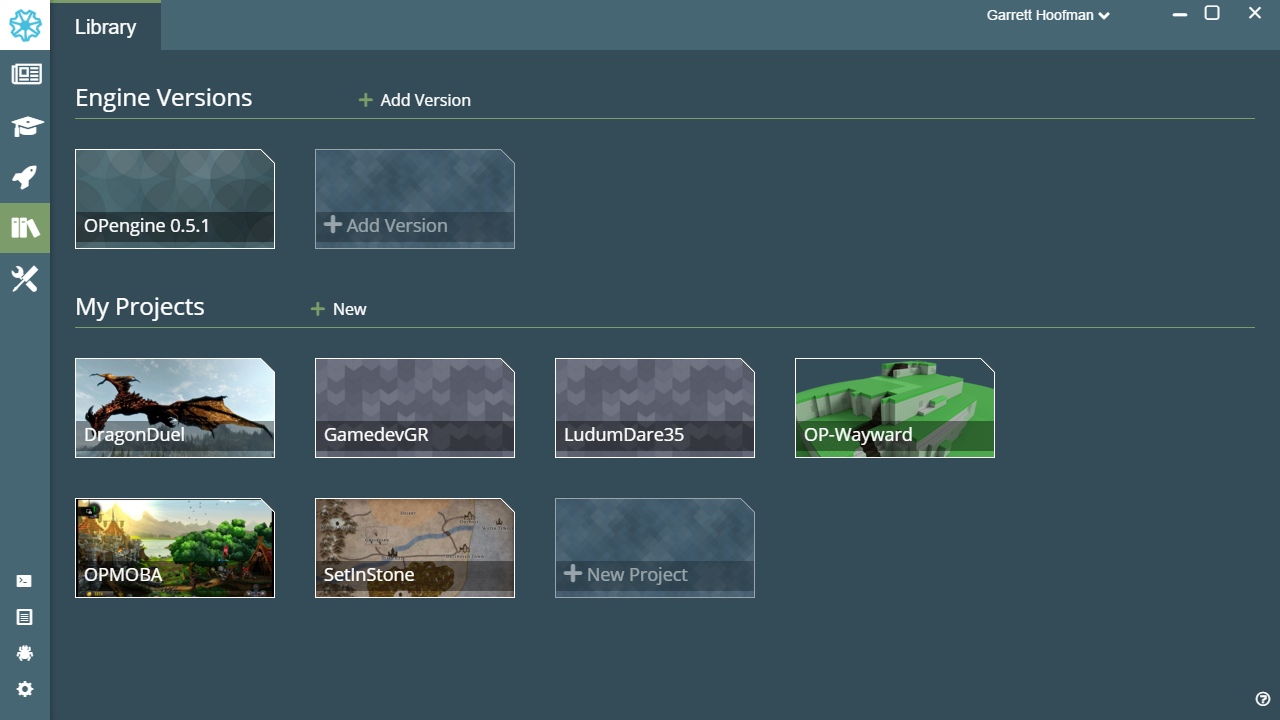This screenshot has width=1280, height=720.
Task: Click the snowflake launcher logo icon
Action: pyautogui.click(x=25, y=25)
